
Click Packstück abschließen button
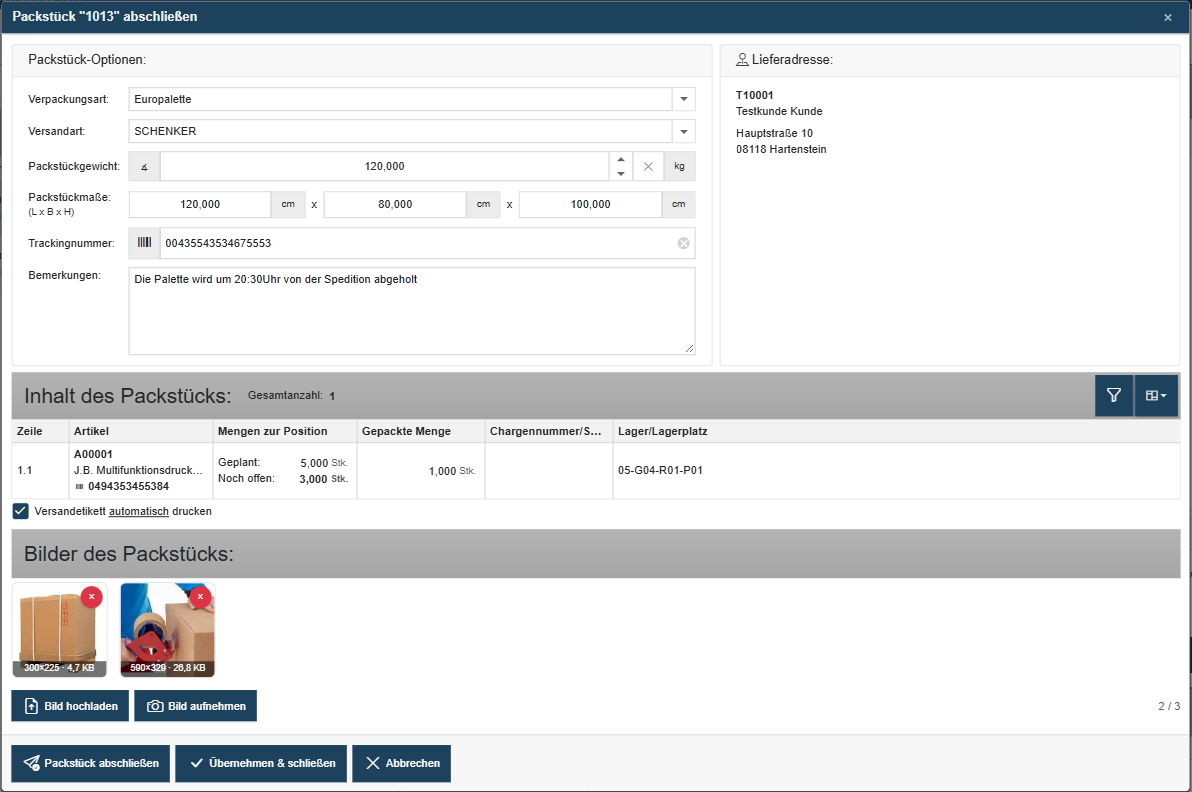tap(90, 763)
